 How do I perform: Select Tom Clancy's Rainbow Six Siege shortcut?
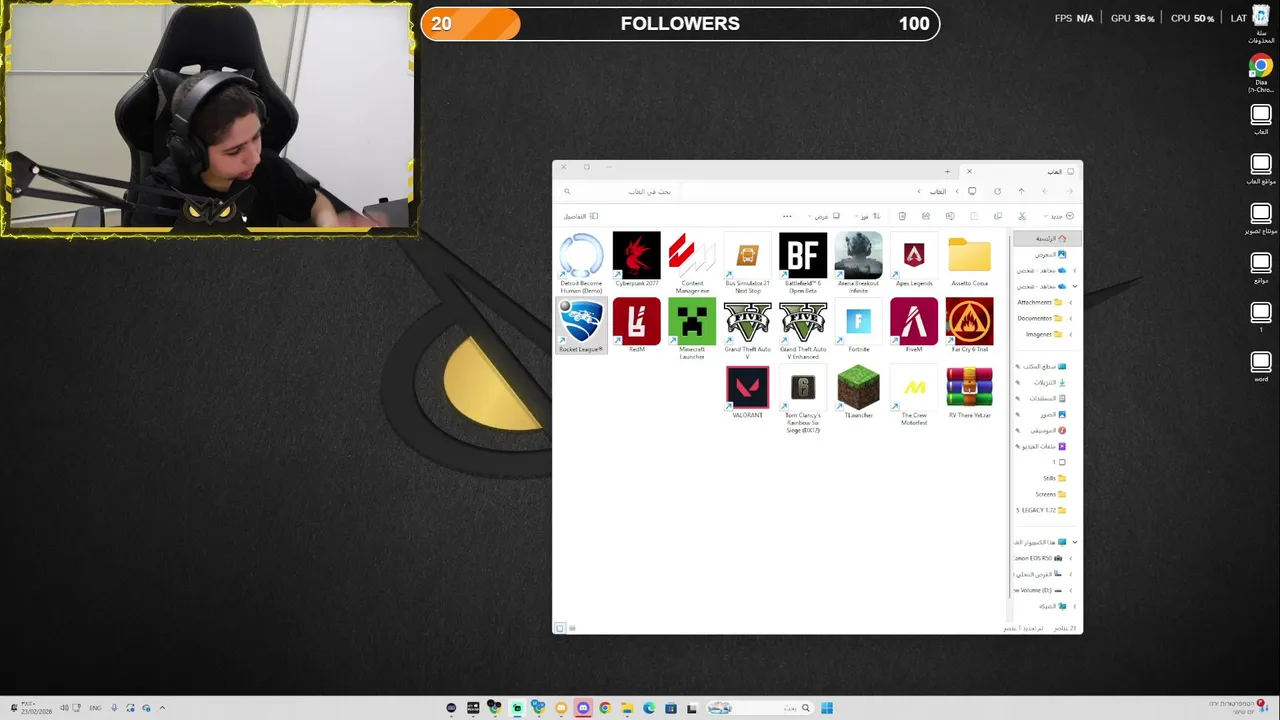[803, 398]
